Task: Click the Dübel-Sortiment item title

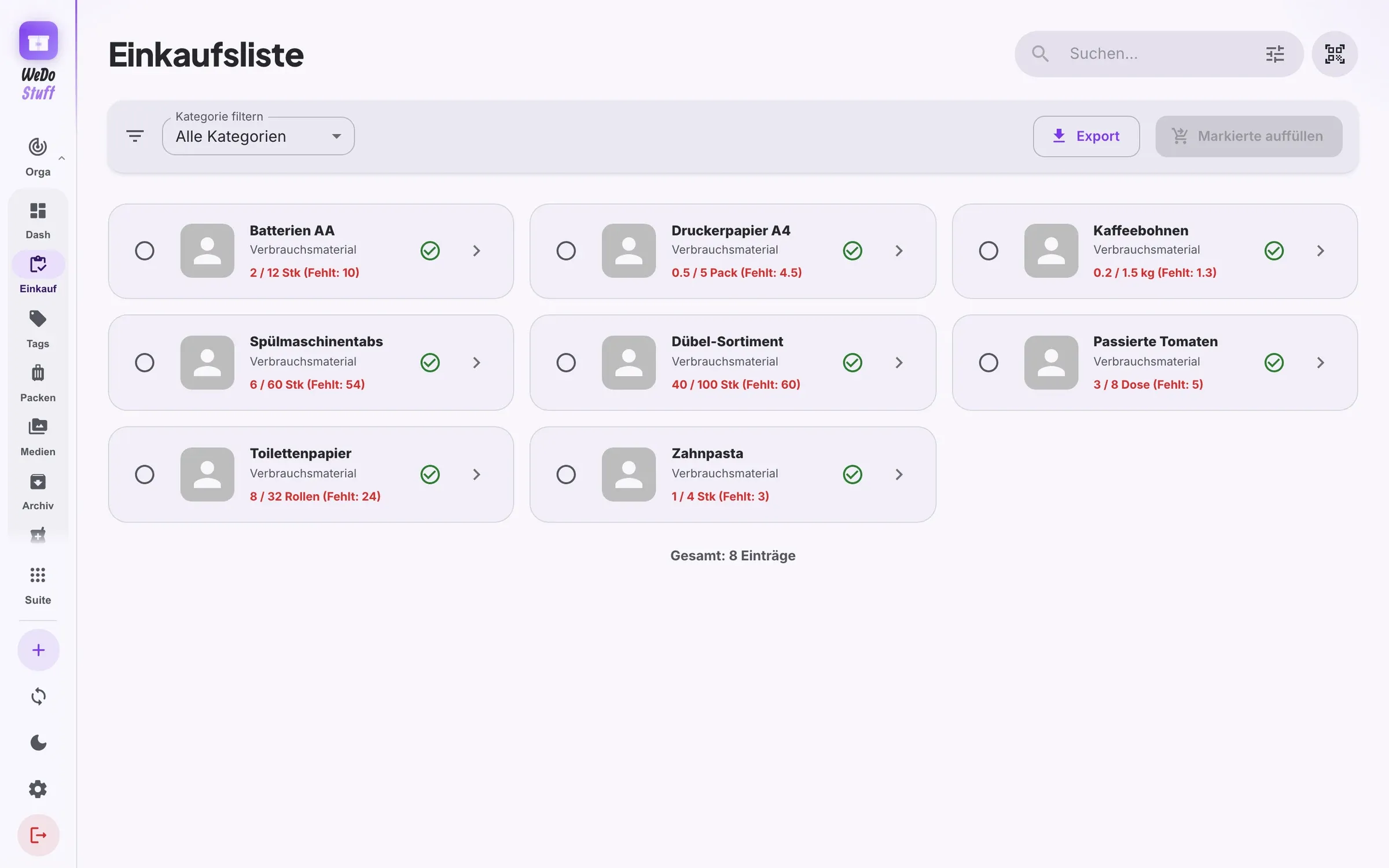Action: point(727,341)
